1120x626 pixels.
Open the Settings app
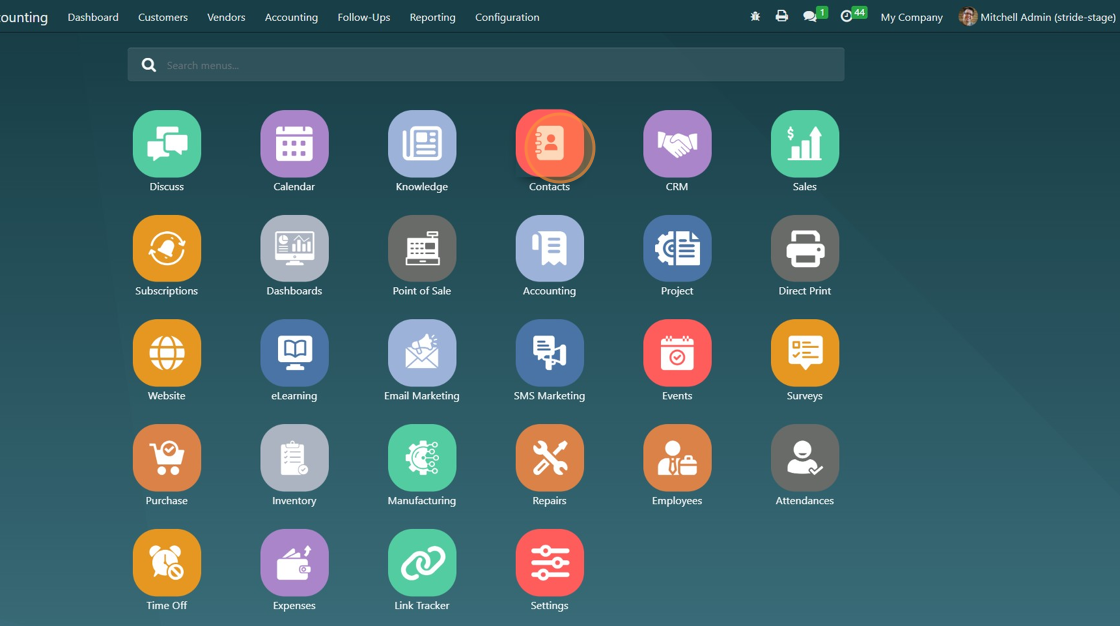(549, 563)
